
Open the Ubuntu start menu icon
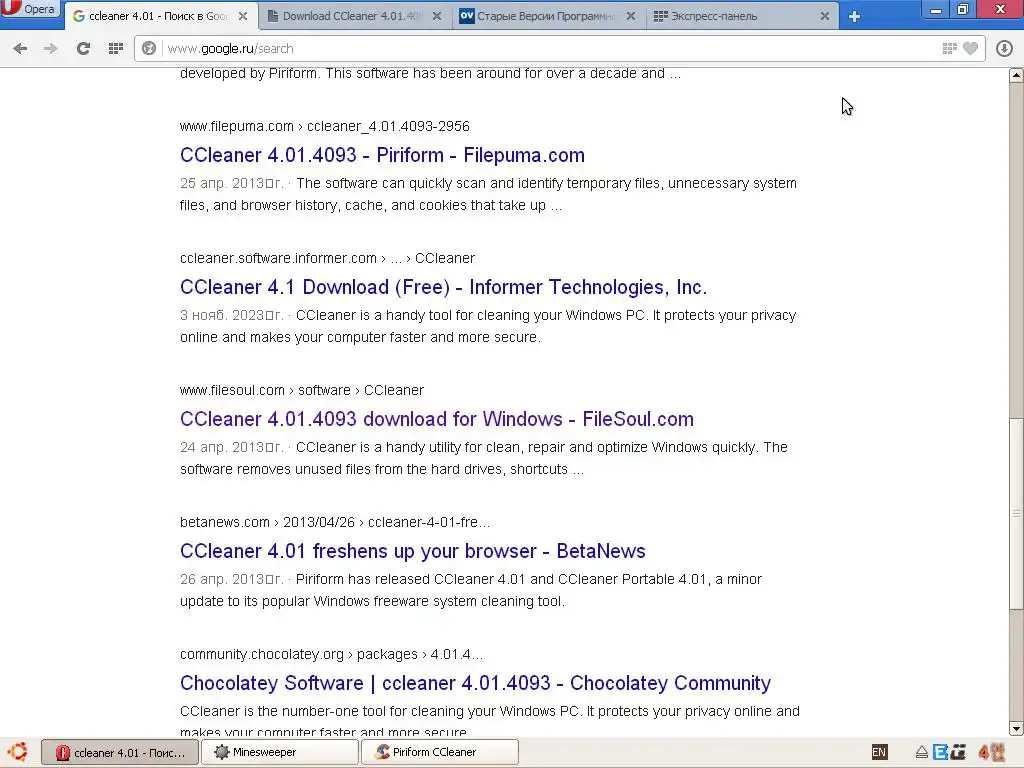click(x=18, y=752)
